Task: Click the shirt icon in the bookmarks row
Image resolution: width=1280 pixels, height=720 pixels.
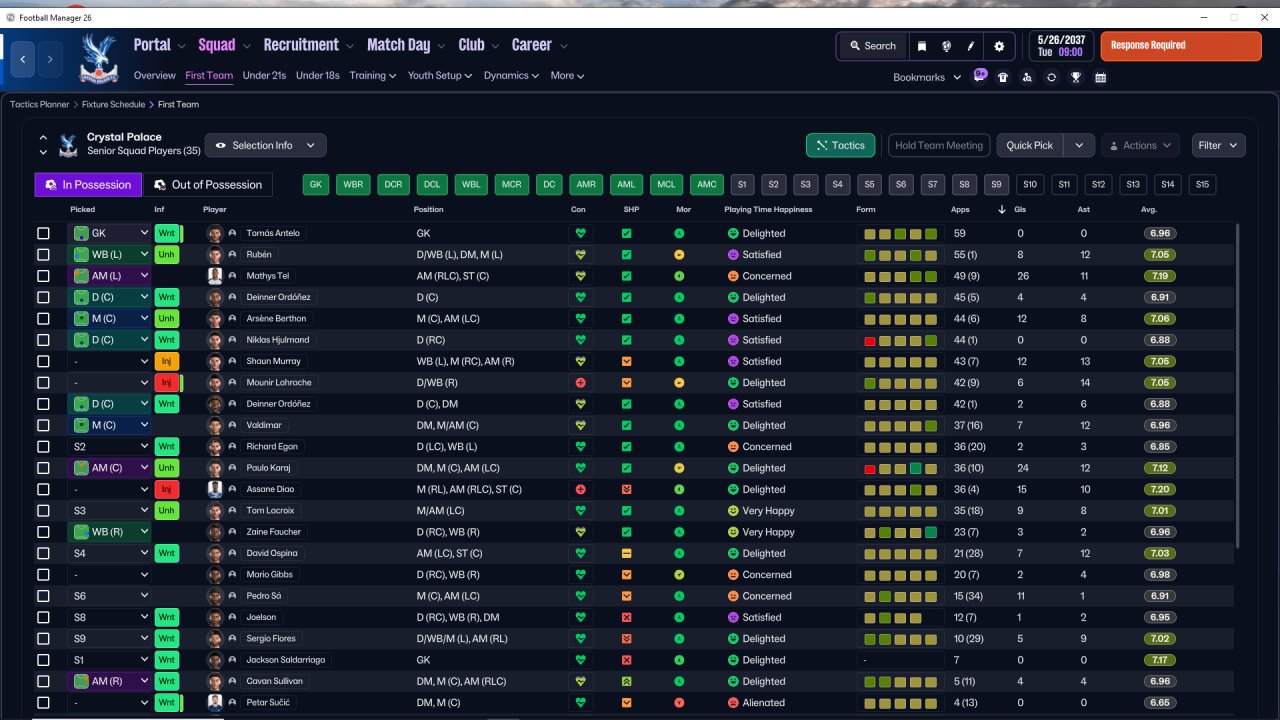Action: (x=1003, y=77)
